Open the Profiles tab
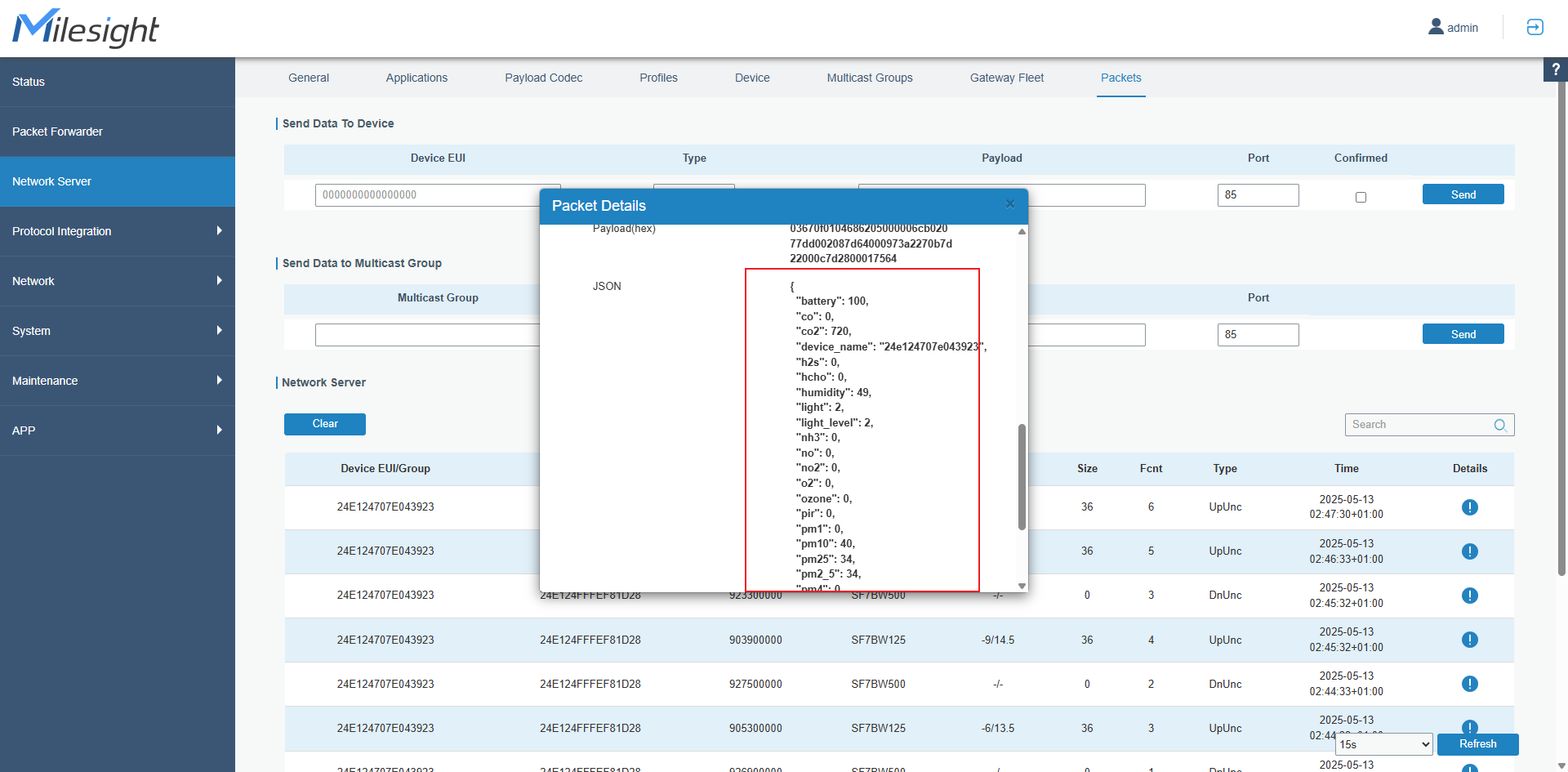This screenshot has width=1568, height=772. [658, 78]
